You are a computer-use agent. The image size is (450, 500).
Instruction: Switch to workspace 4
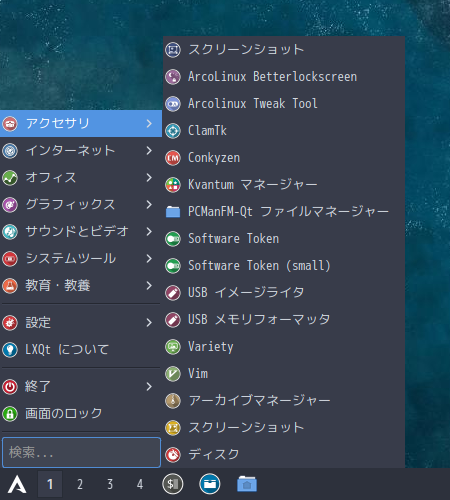(x=140, y=484)
